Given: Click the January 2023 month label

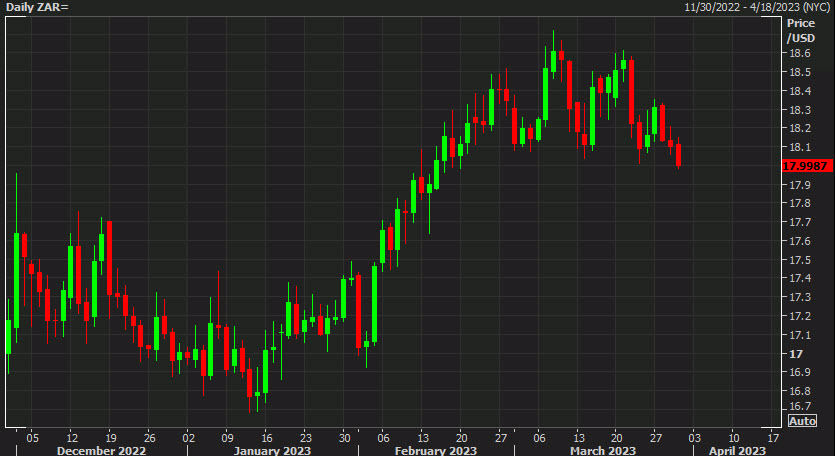Looking at the screenshot, I should pyautogui.click(x=272, y=451).
